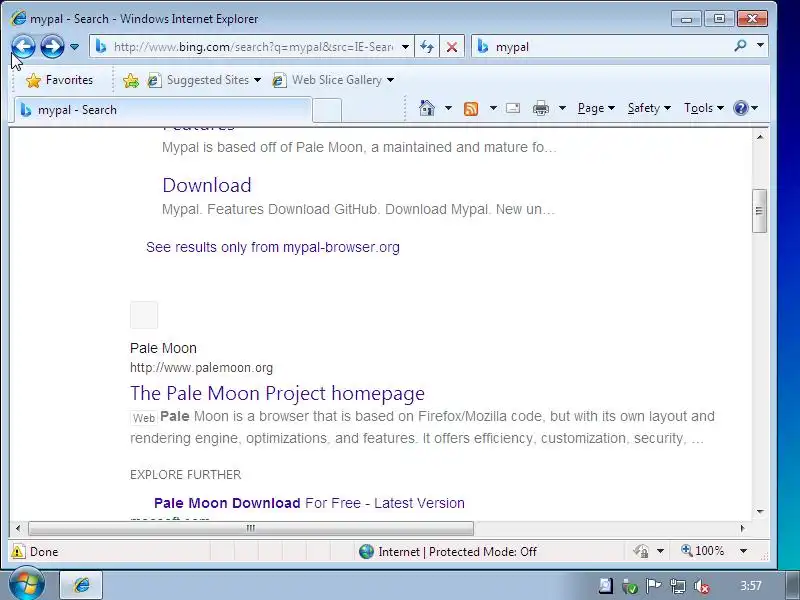Image resolution: width=800 pixels, height=600 pixels.
Task: Open the Download result link
Action: [207, 185]
